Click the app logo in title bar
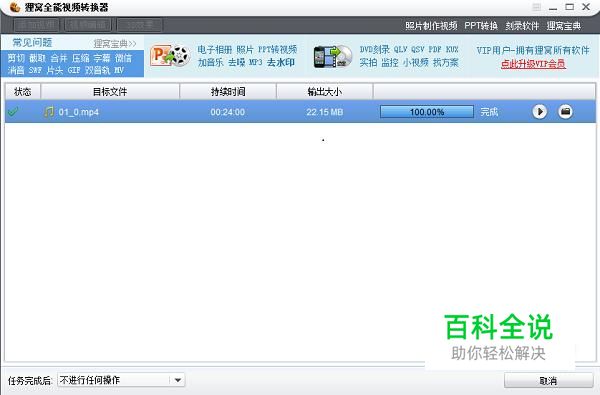The height and width of the screenshot is (395, 600). (15, 7)
